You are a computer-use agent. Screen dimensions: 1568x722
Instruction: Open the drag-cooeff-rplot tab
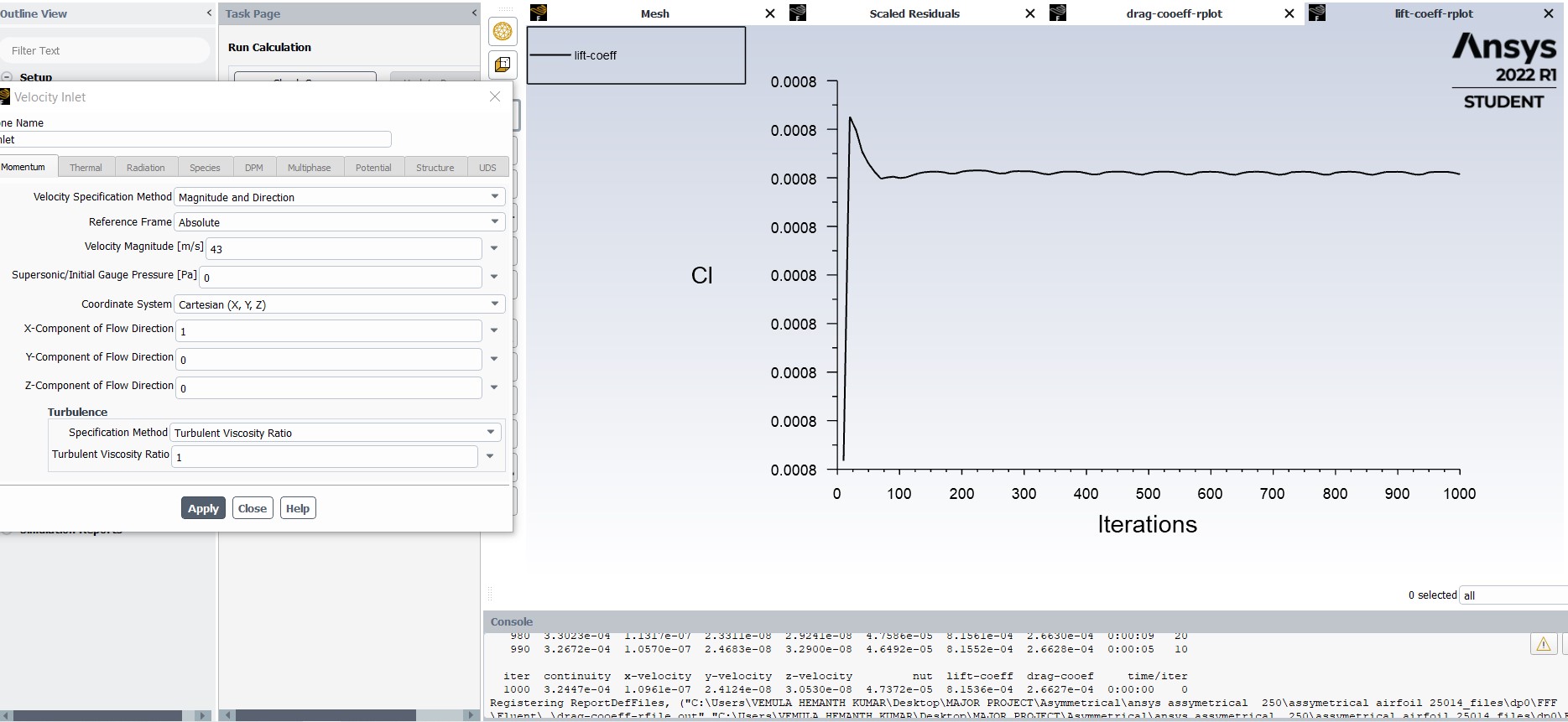click(x=1174, y=13)
